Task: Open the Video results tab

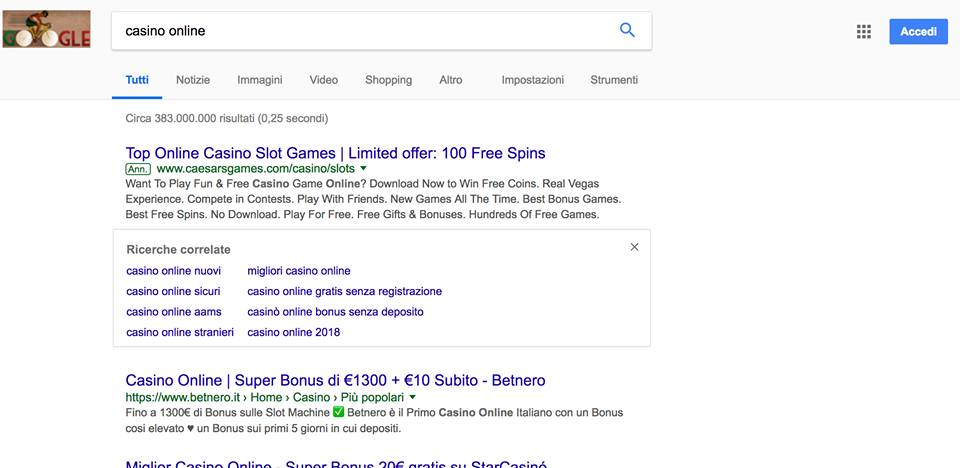Action: (323, 80)
